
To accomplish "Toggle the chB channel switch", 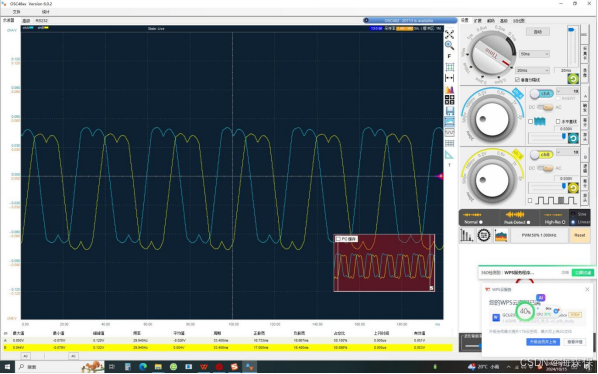I will click(542, 155).
